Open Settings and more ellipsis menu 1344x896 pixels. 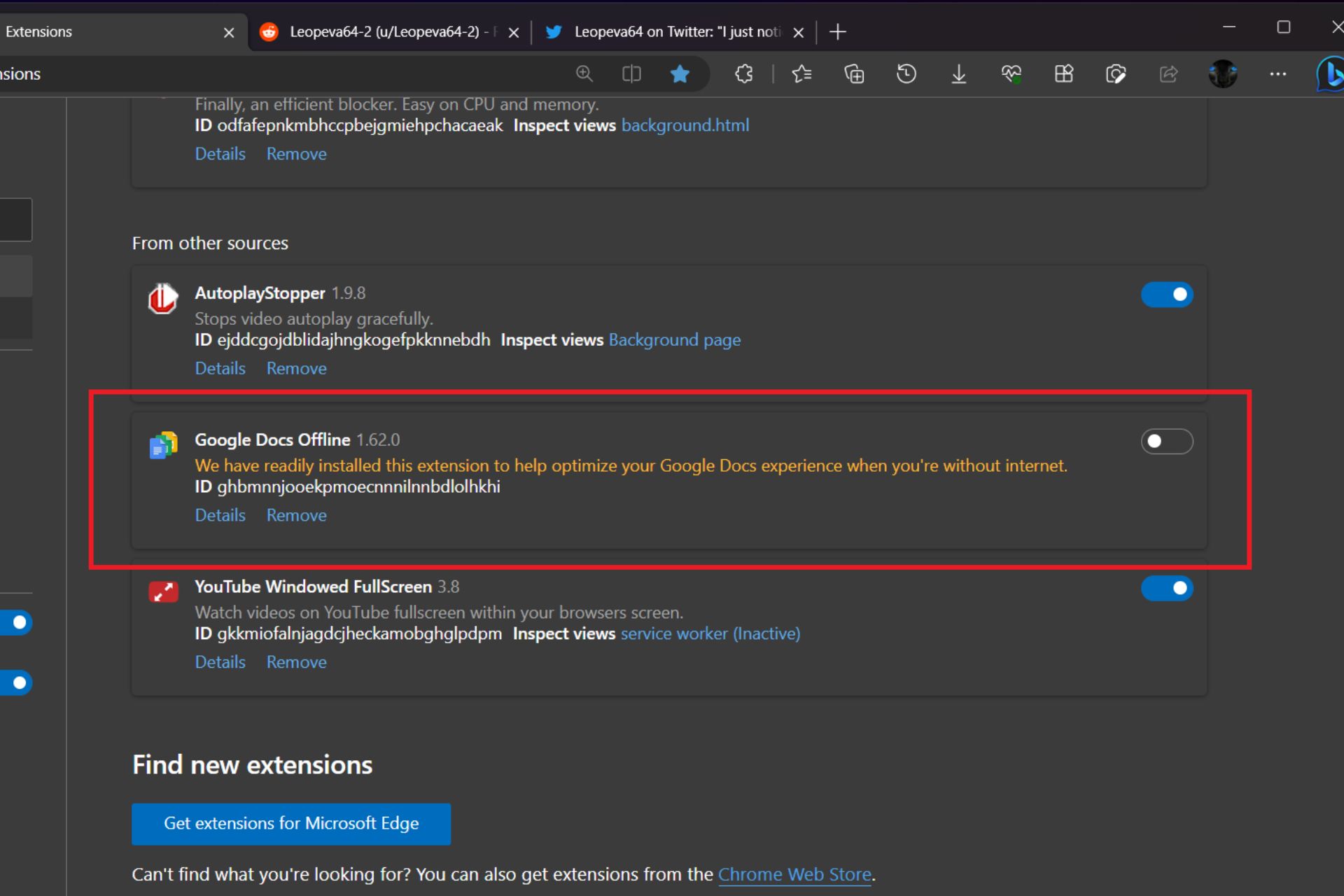tap(1278, 73)
